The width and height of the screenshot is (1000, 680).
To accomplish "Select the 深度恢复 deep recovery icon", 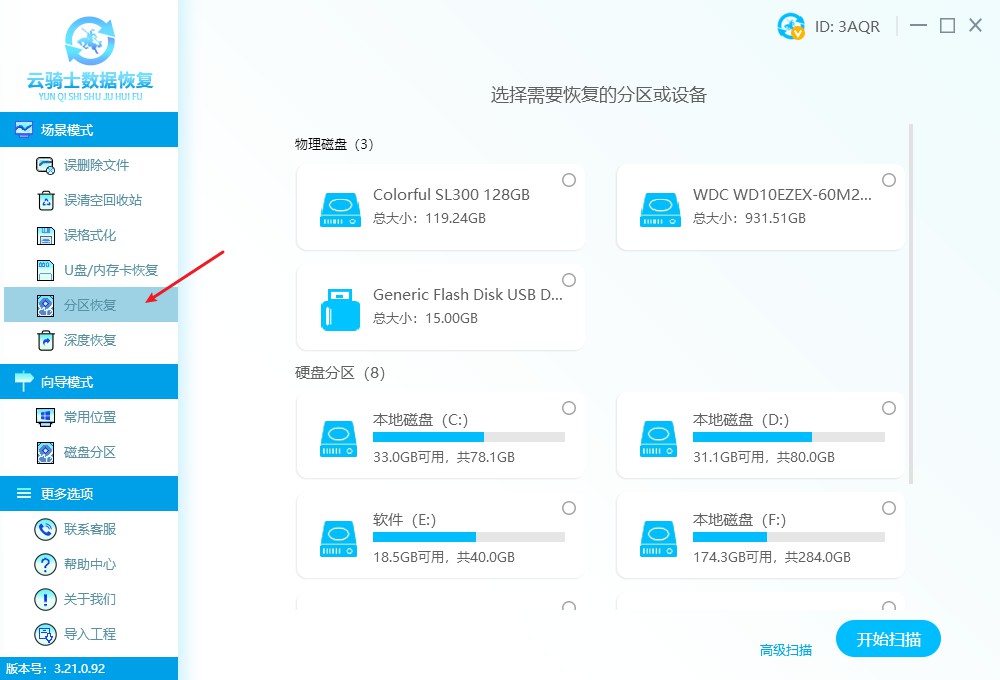I will coord(44,339).
